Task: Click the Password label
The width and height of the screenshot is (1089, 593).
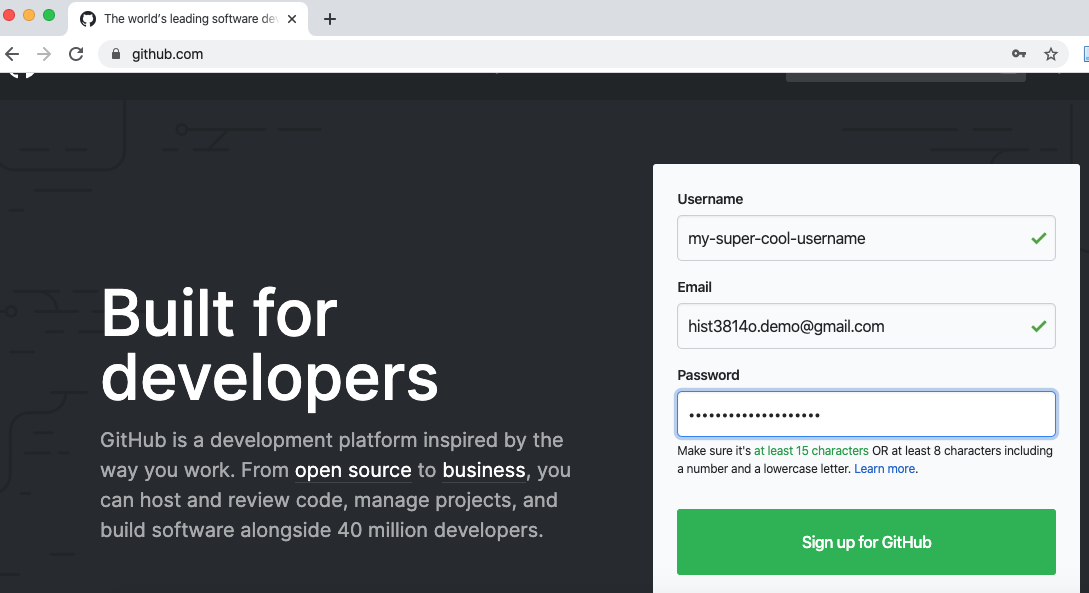Action: (708, 376)
